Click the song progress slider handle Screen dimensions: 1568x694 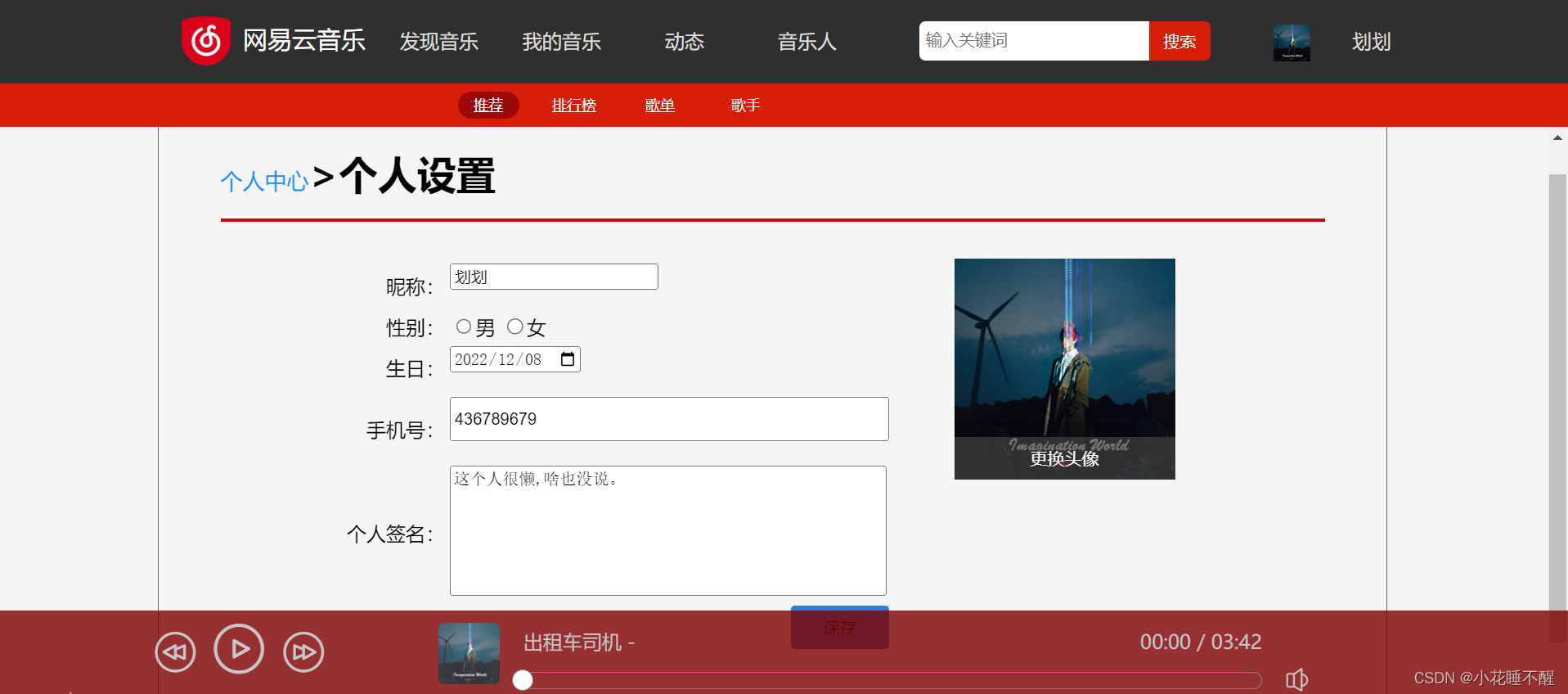coord(523,680)
